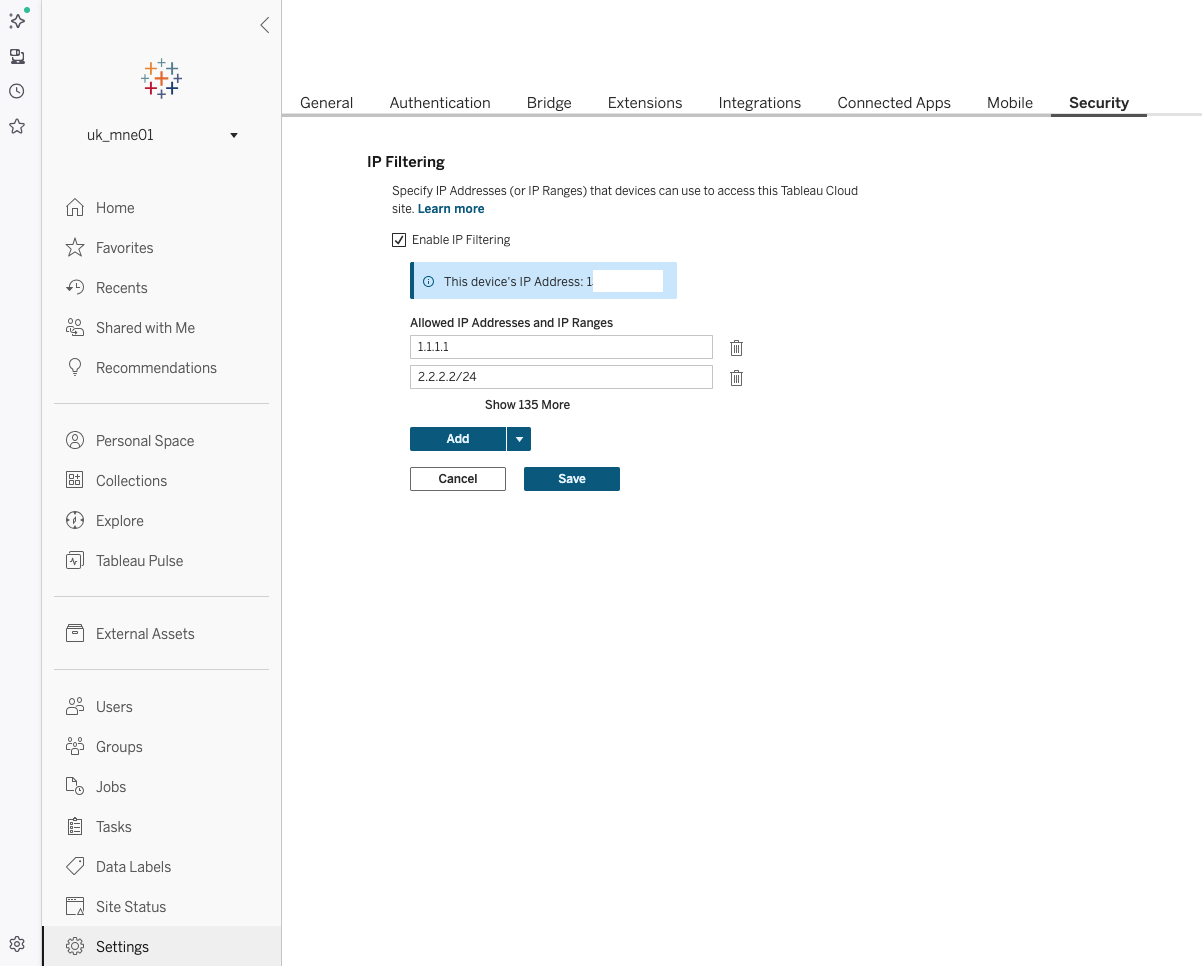This screenshot has height=966, width=1202.
Task: Open the Learn more link about IP Filtering
Action: coord(450,208)
